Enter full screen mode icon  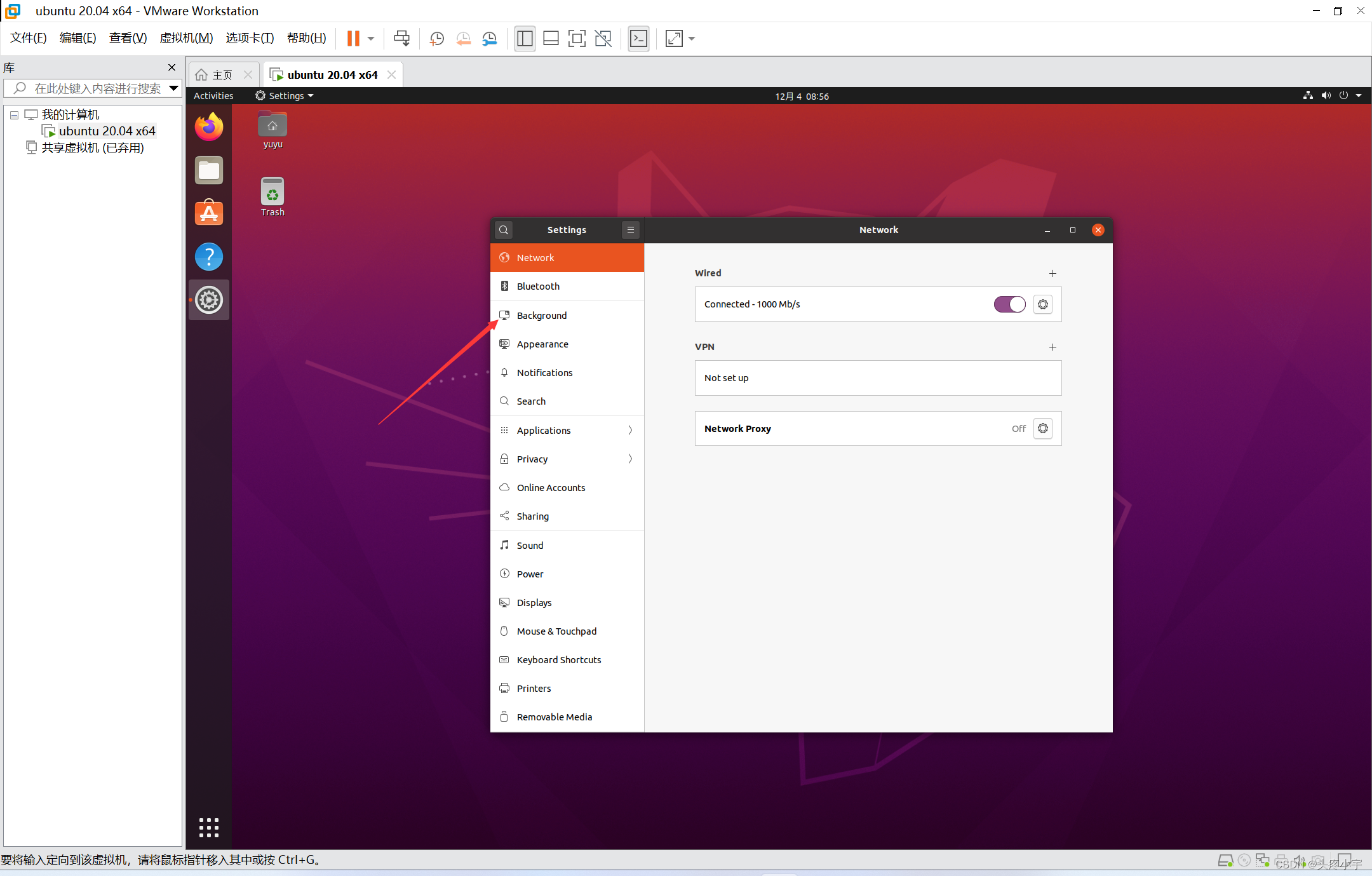pyautogui.click(x=577, y=39)
